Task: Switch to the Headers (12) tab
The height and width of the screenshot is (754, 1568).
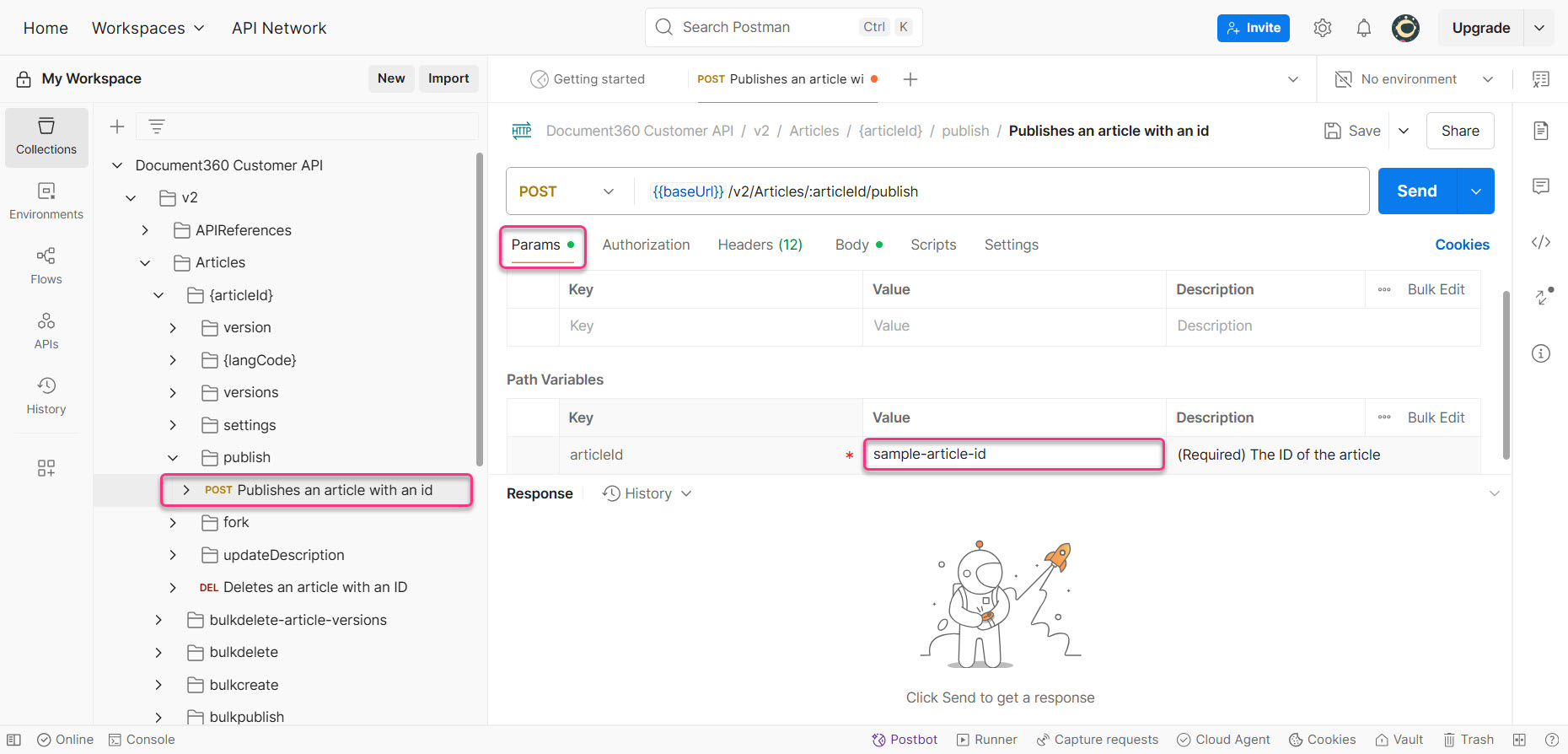Action: (760, 245)
